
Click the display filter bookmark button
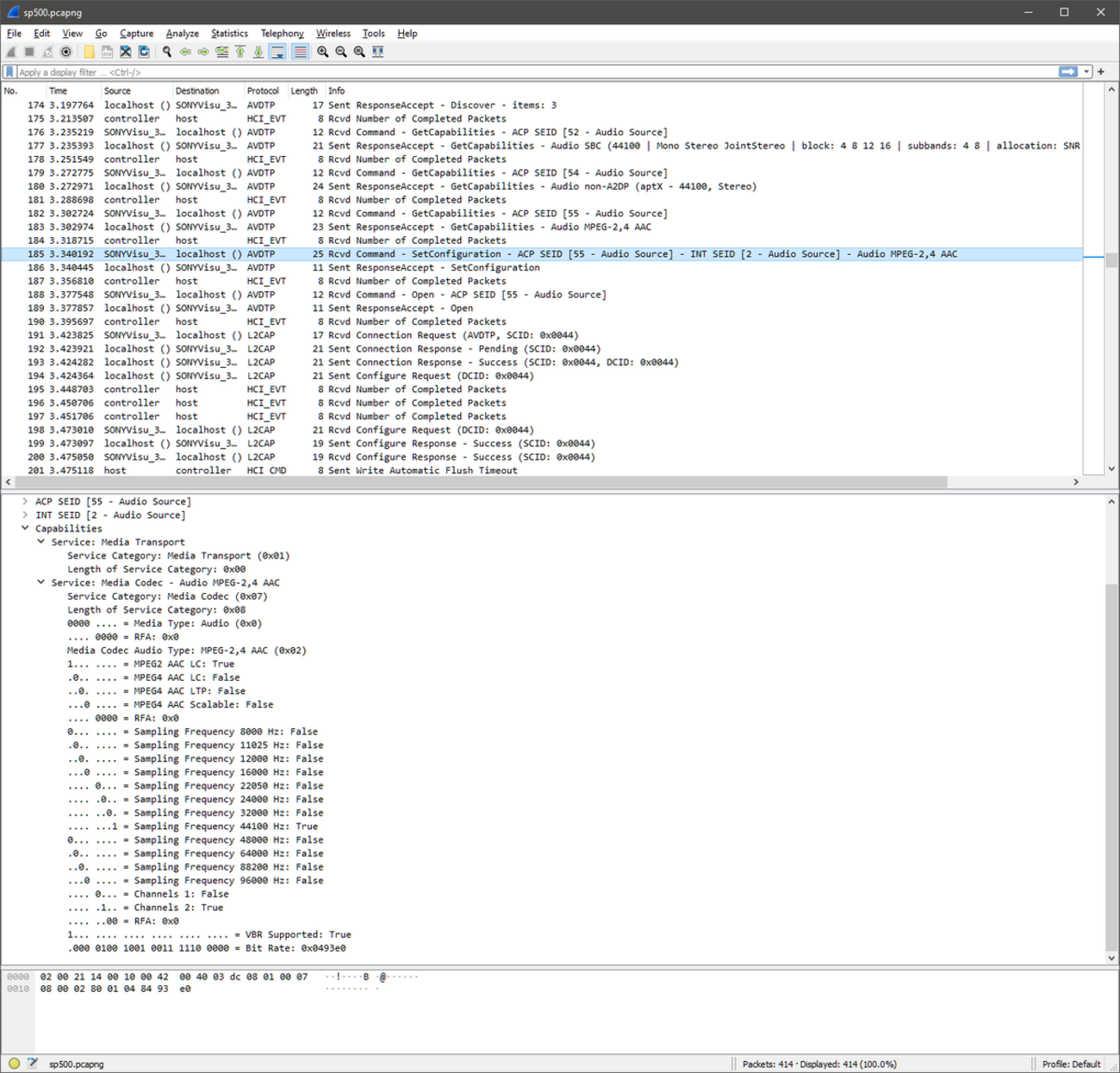click(x=9, y=72)
